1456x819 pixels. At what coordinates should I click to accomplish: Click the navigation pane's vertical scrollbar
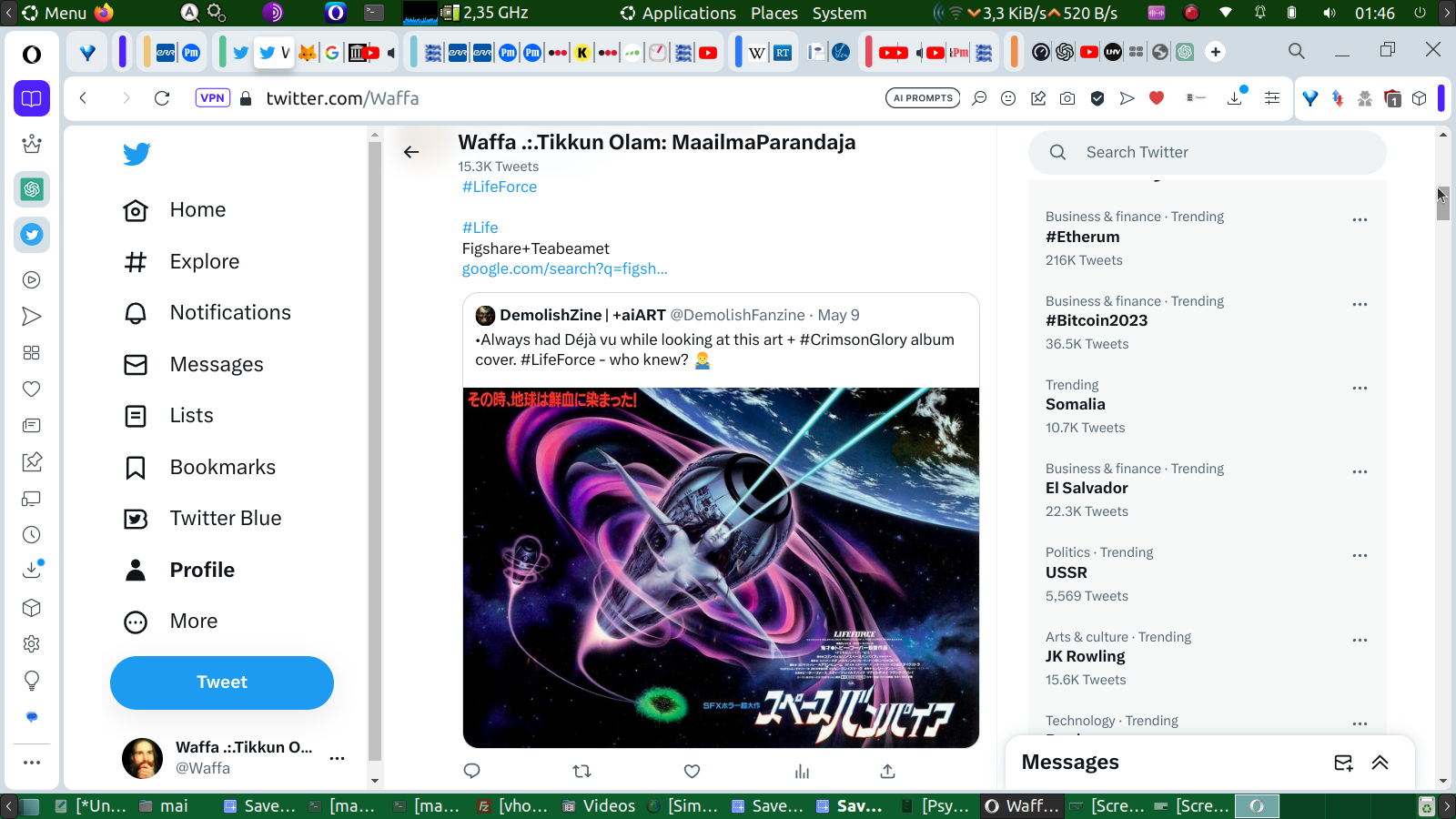(x=375, y=450)
